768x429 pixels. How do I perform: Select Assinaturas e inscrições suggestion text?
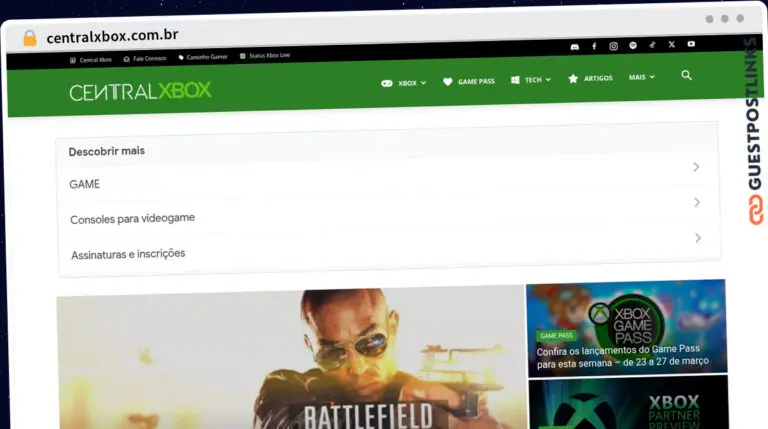(x=128, y=254)
